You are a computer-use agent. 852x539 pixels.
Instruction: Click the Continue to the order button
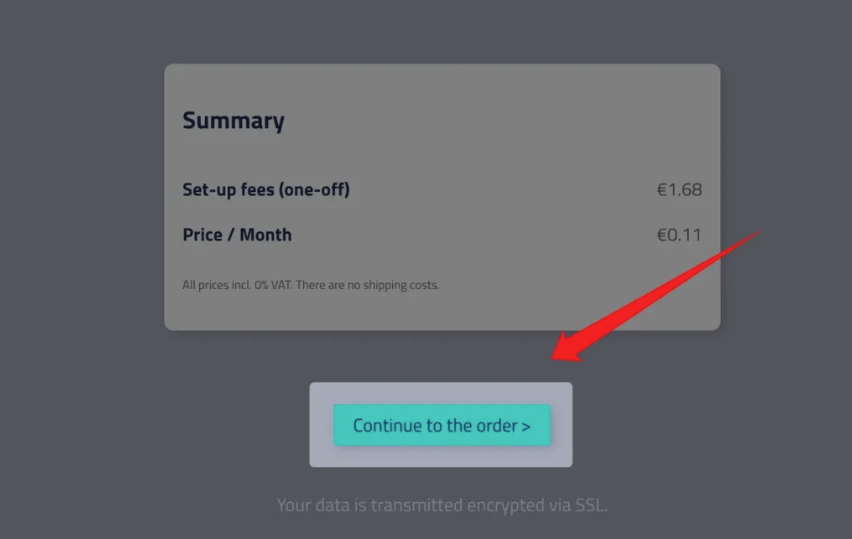(441, 425)
